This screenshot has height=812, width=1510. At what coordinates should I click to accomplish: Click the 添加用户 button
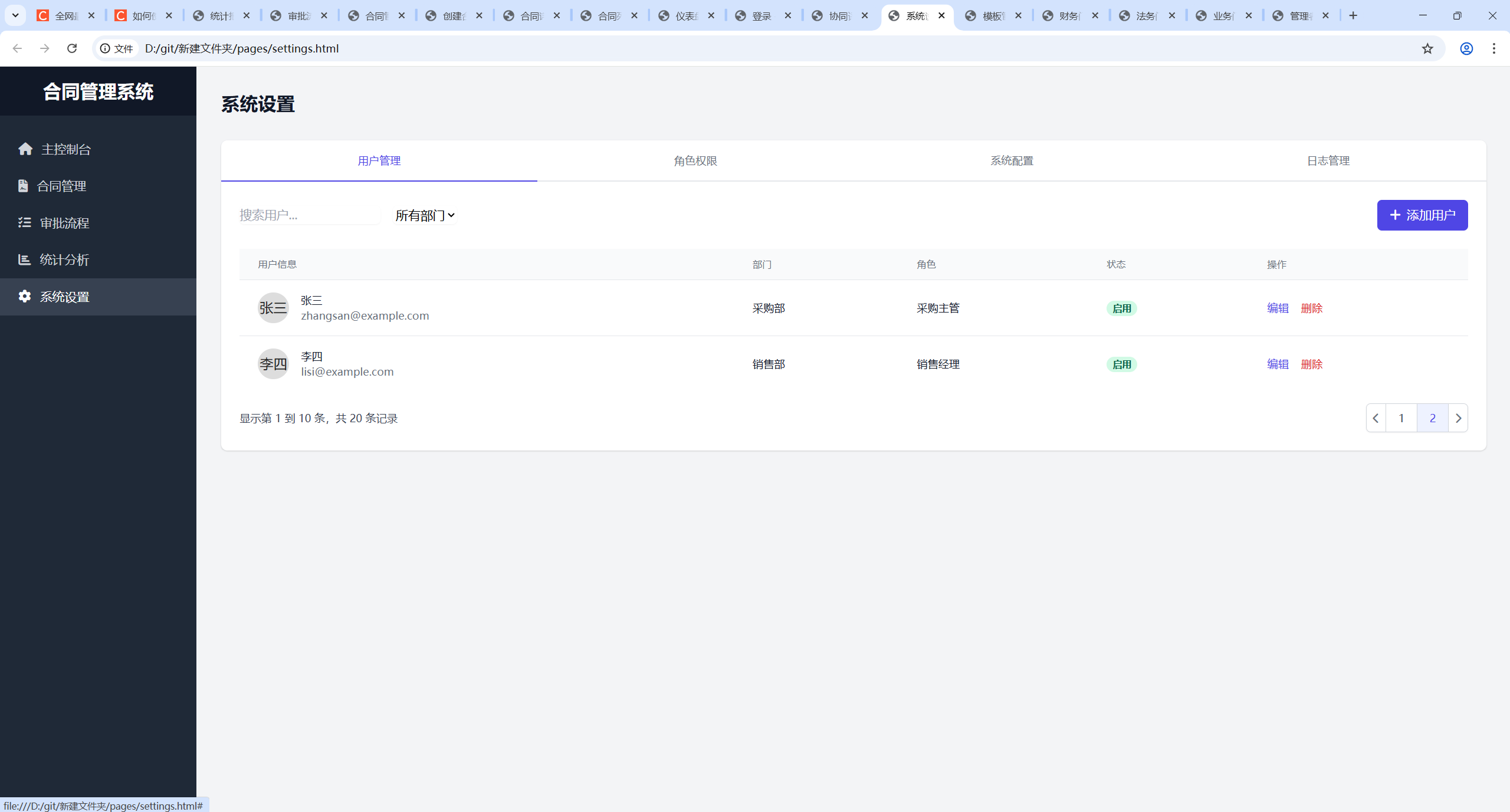click(1422, 215)
